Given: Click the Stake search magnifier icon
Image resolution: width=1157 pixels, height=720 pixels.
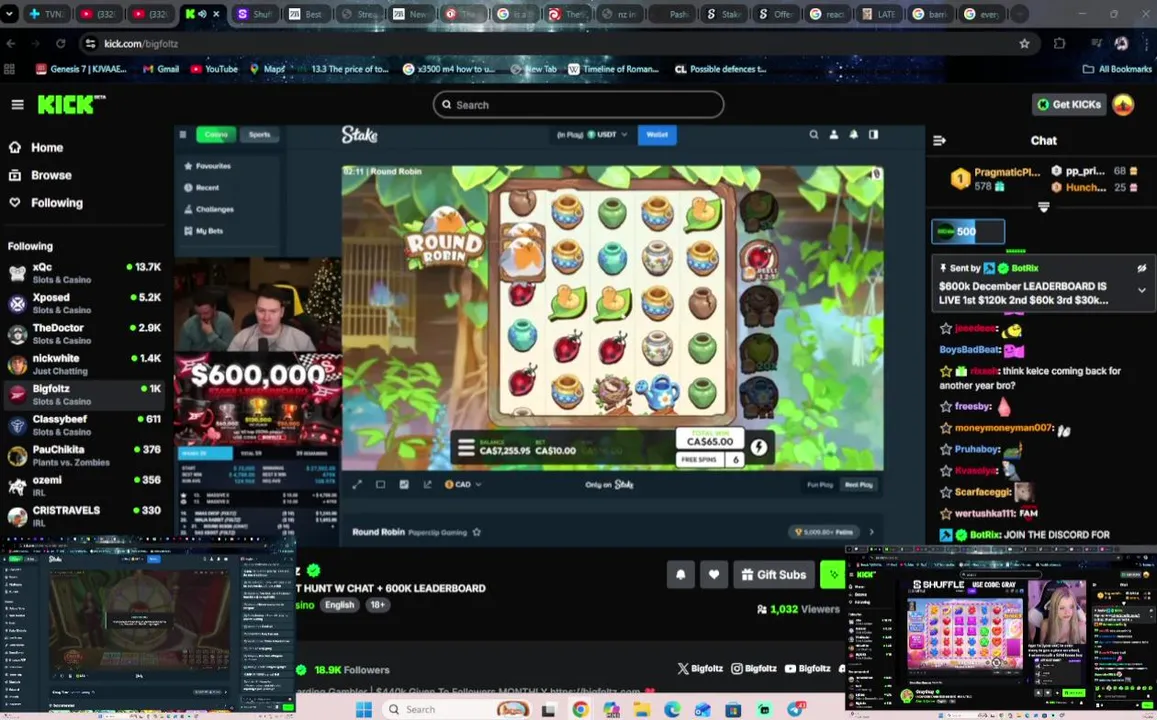Looking at the screenshot, I should [x=814, y=134].
